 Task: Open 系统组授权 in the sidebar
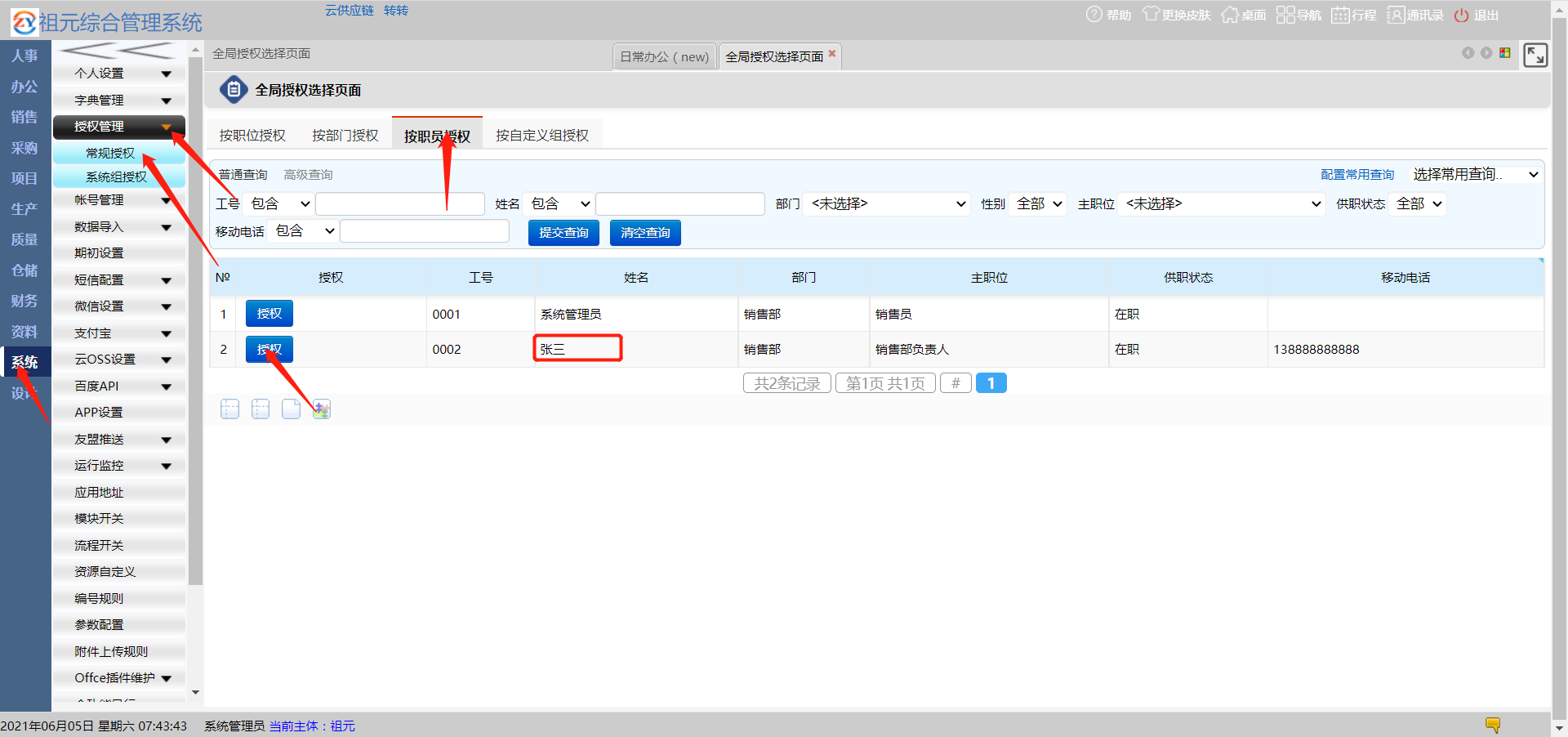point(119,177)
